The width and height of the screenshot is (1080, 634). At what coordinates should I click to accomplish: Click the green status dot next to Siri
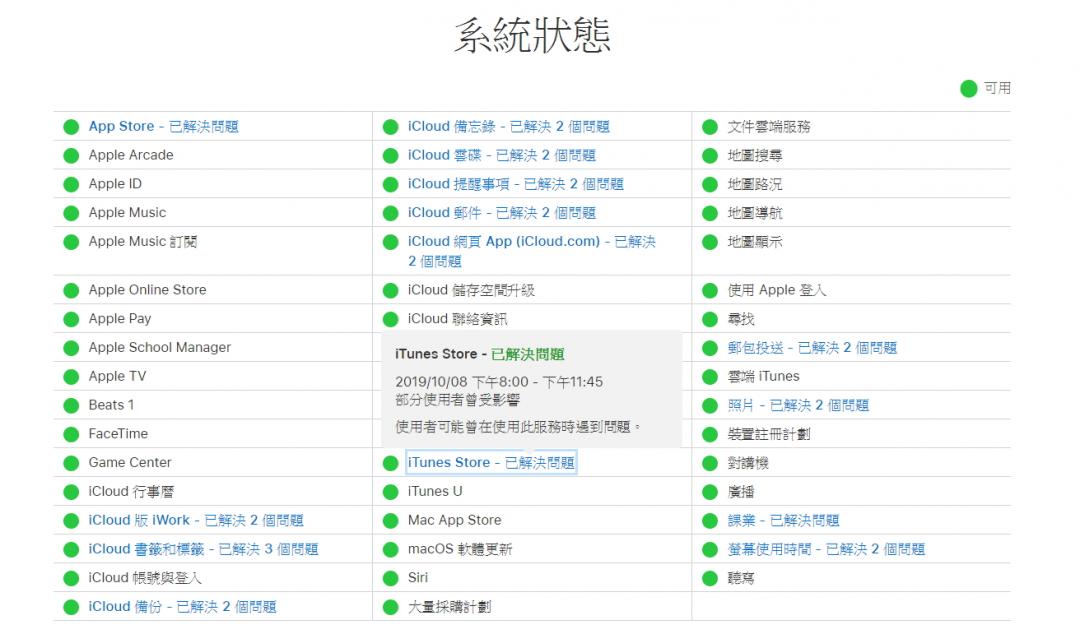[x=390, y=578]
